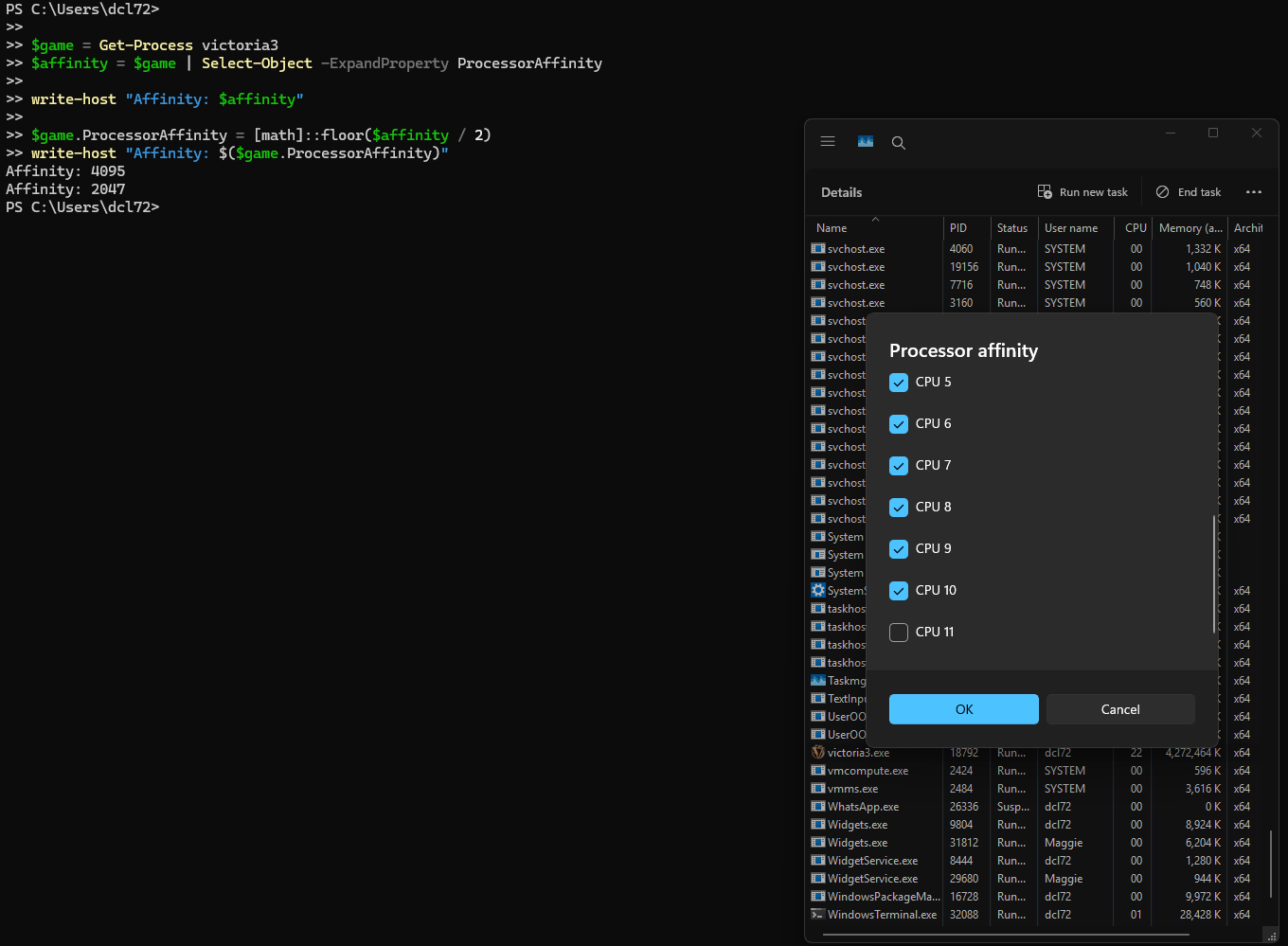The height and width of the screenshot is (946, 1288).
Task: Click the Task Manager app logo icon
Action: point(866,142)
